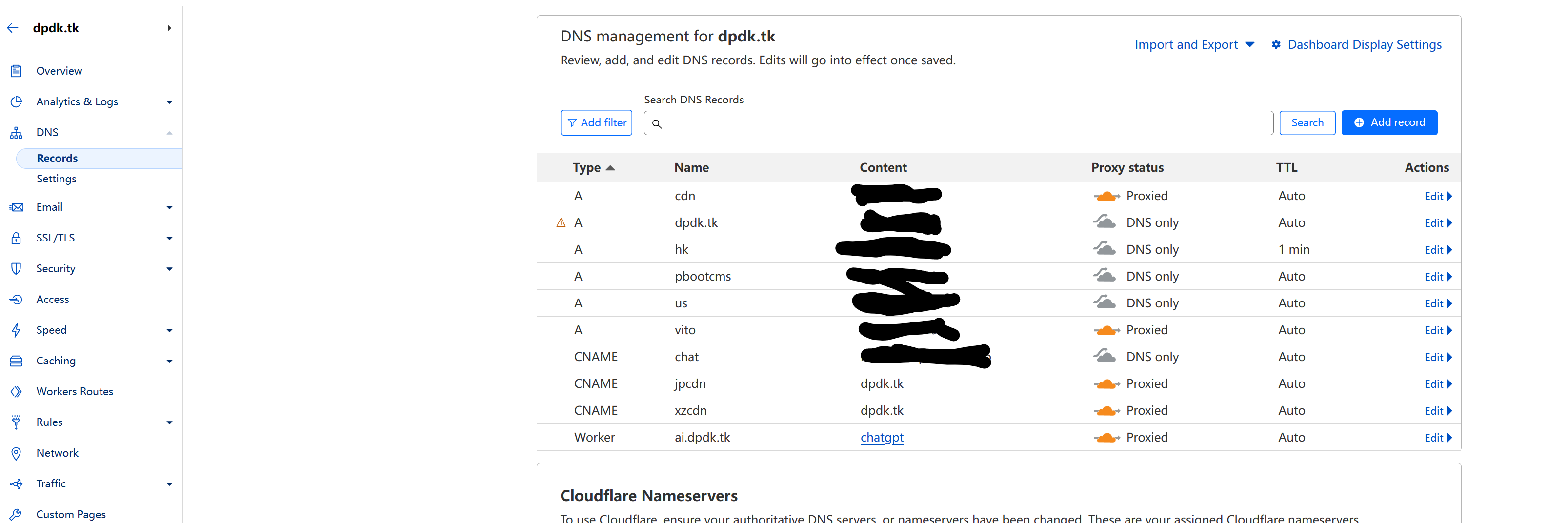
Task: Click the Dashboard Display Settings gear icon
Action: tap(1276, 44)
